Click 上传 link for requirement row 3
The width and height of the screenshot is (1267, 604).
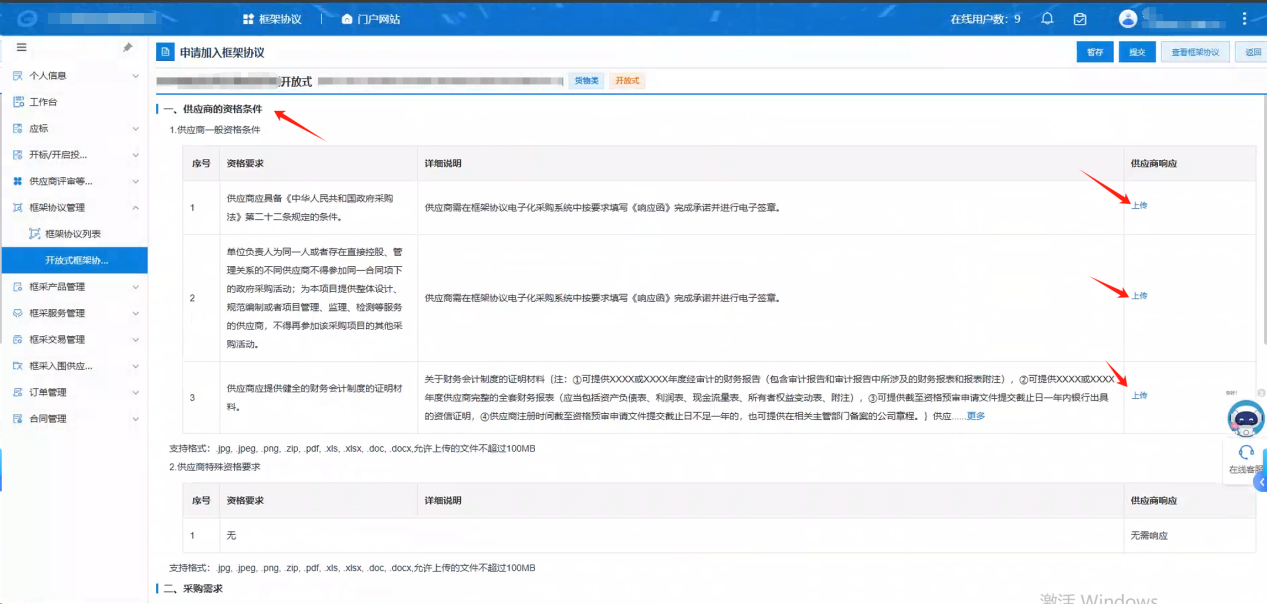click(1139, 395)
